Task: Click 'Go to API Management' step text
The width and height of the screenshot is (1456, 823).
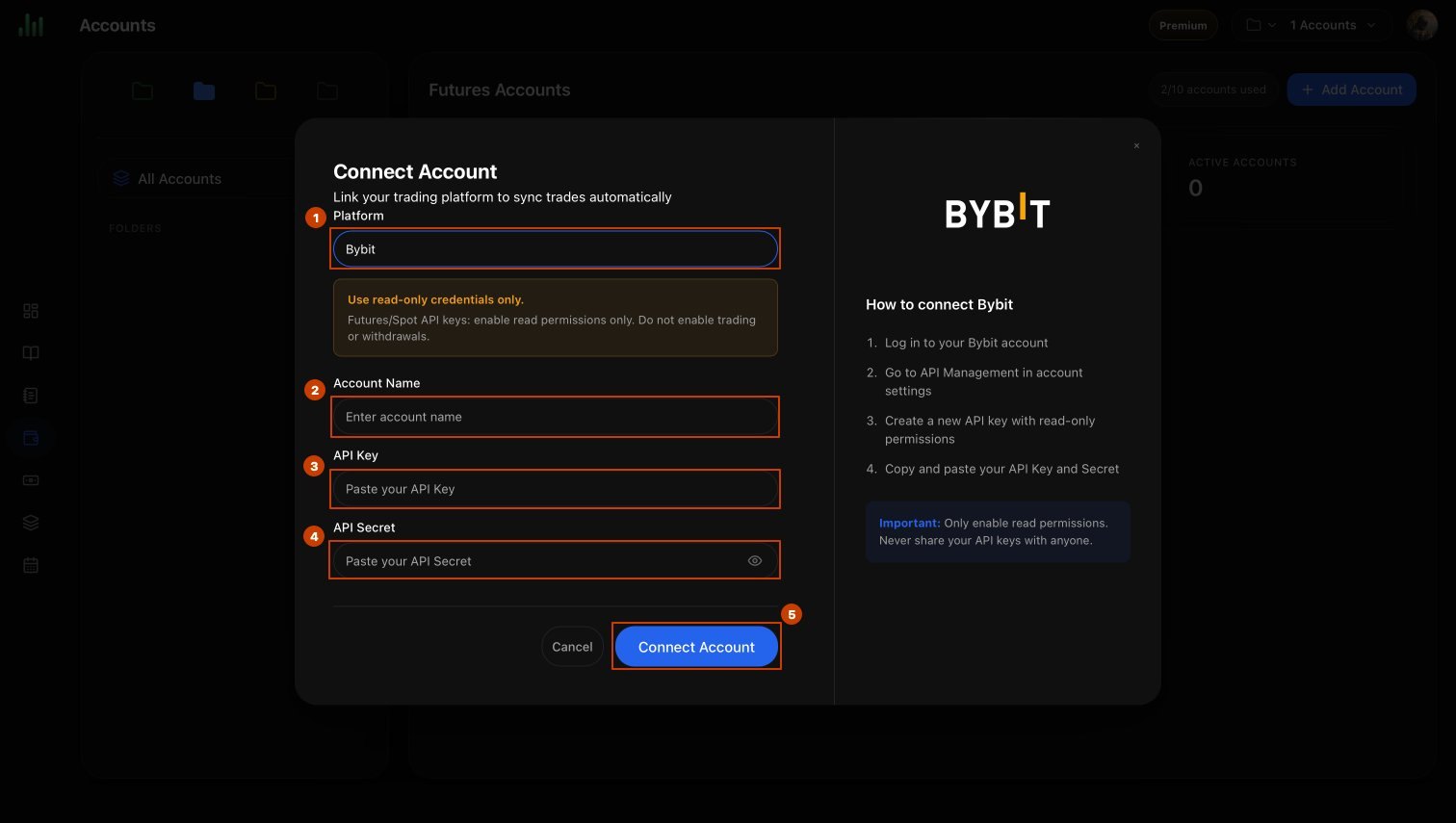Action: (x=983, y=381)
